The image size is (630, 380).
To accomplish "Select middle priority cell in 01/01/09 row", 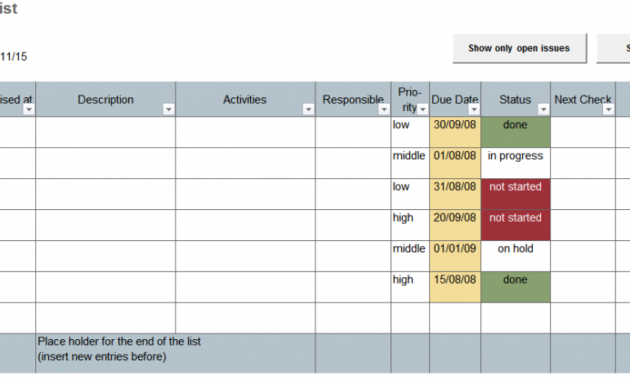I will click(410, 256).
